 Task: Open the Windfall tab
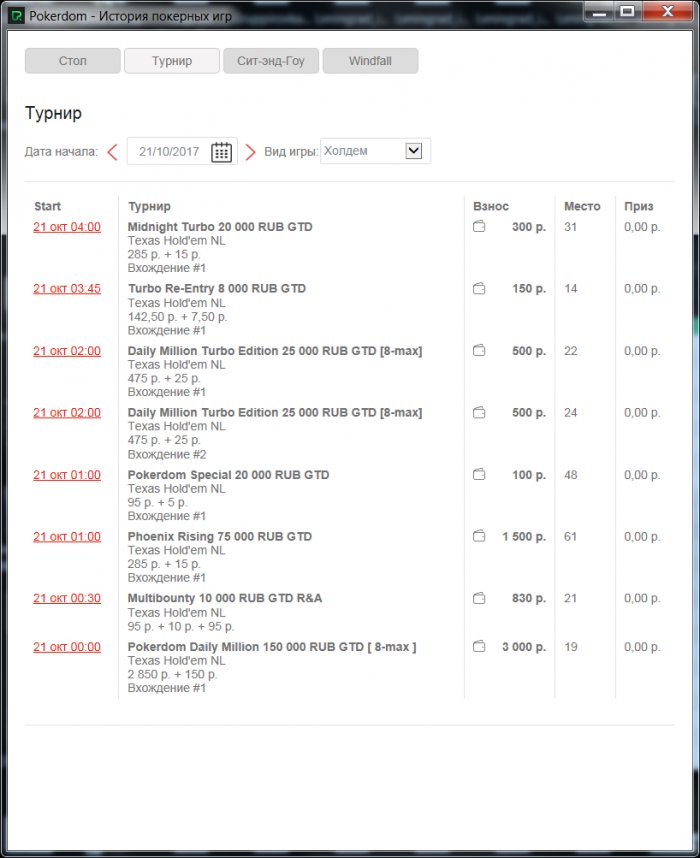coord(370,61)
